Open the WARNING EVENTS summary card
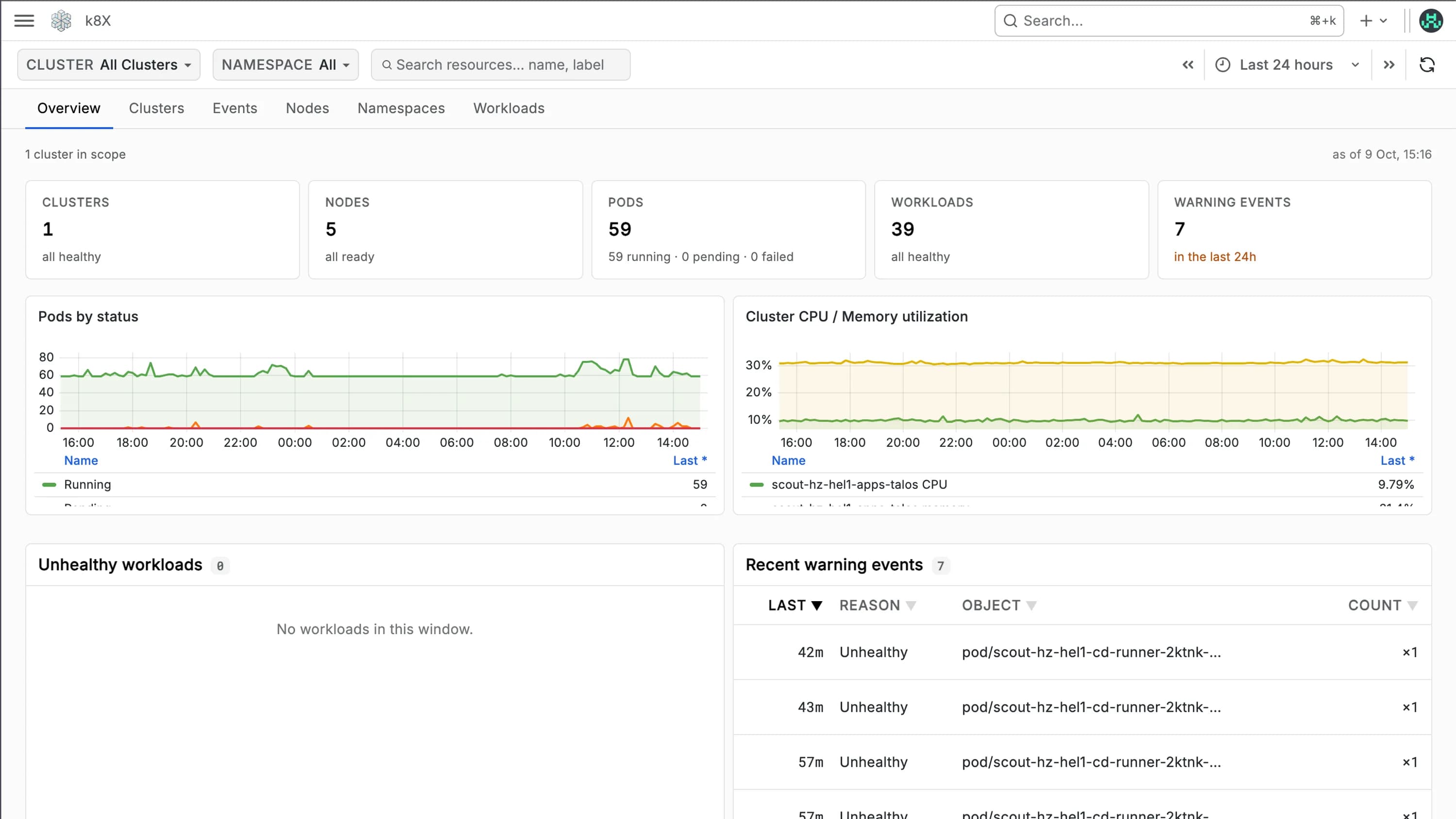This screenshot has height=819, width=1456. point(1294,229)
